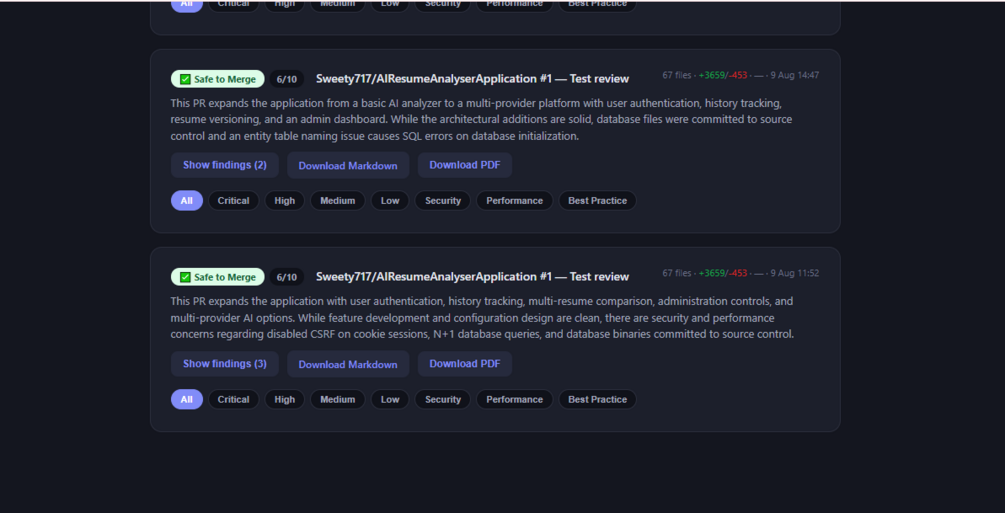Click '-453' deletions count in 14:47 review
The image size is (1005, 513).
[738, 75]
